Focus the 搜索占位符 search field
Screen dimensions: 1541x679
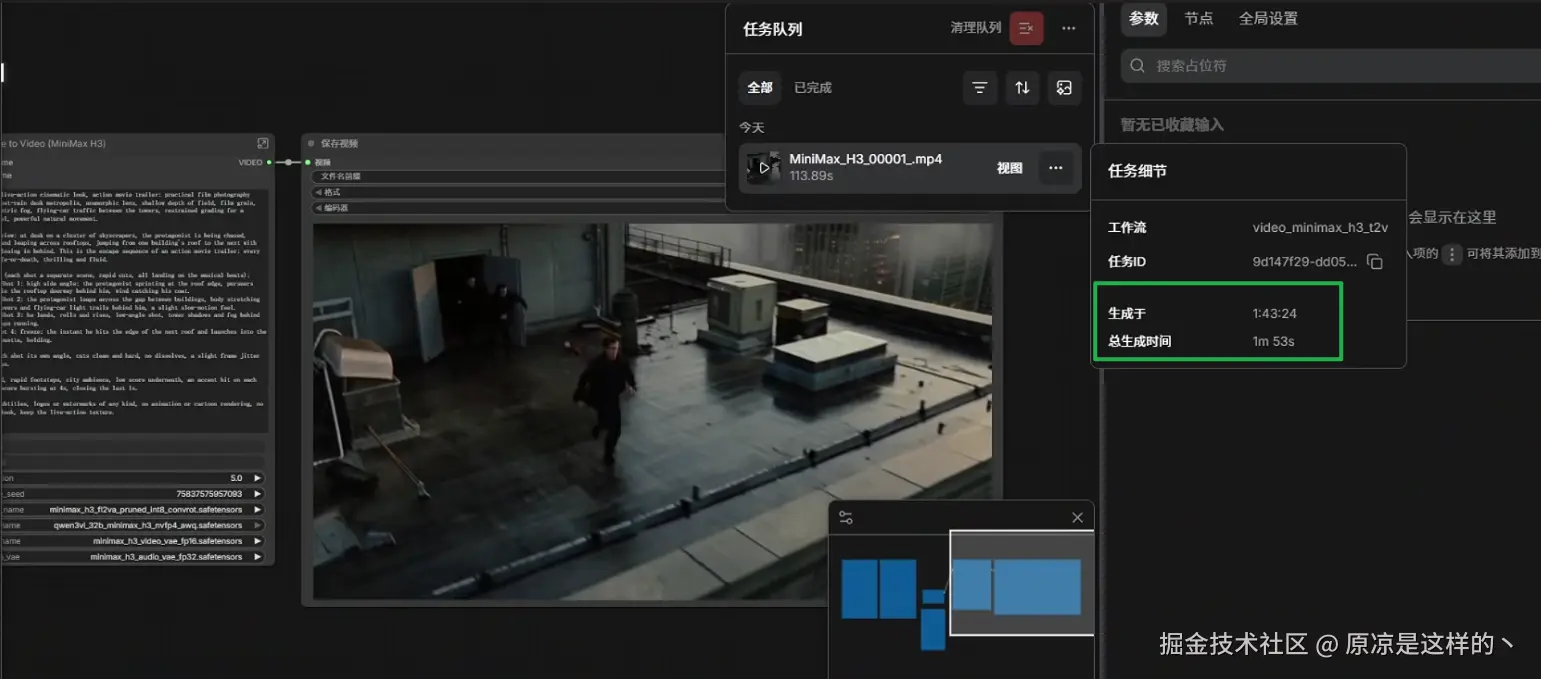click(x=1330, y=65)
